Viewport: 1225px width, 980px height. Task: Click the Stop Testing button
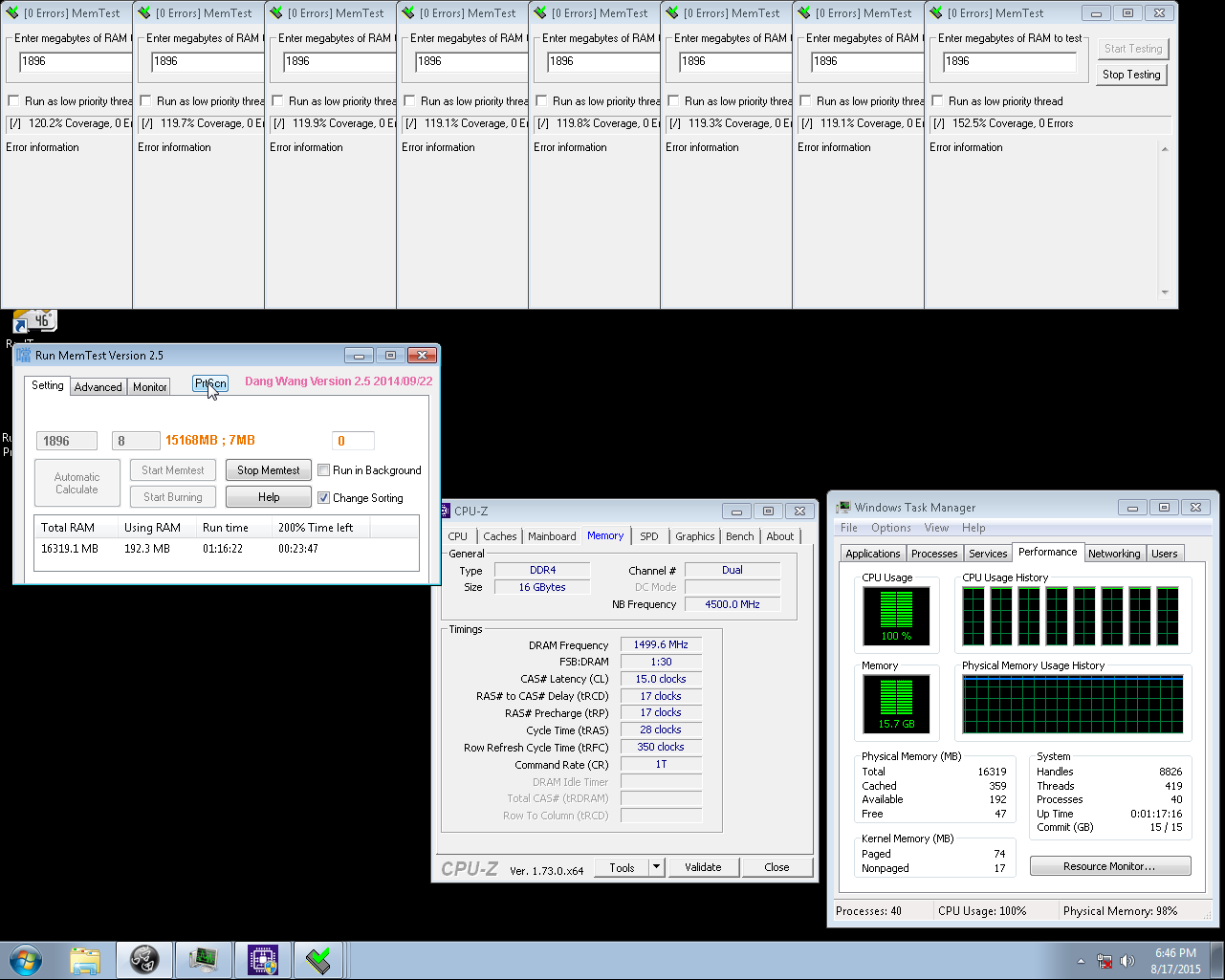pyautogui.click(x=1131, y=75)
